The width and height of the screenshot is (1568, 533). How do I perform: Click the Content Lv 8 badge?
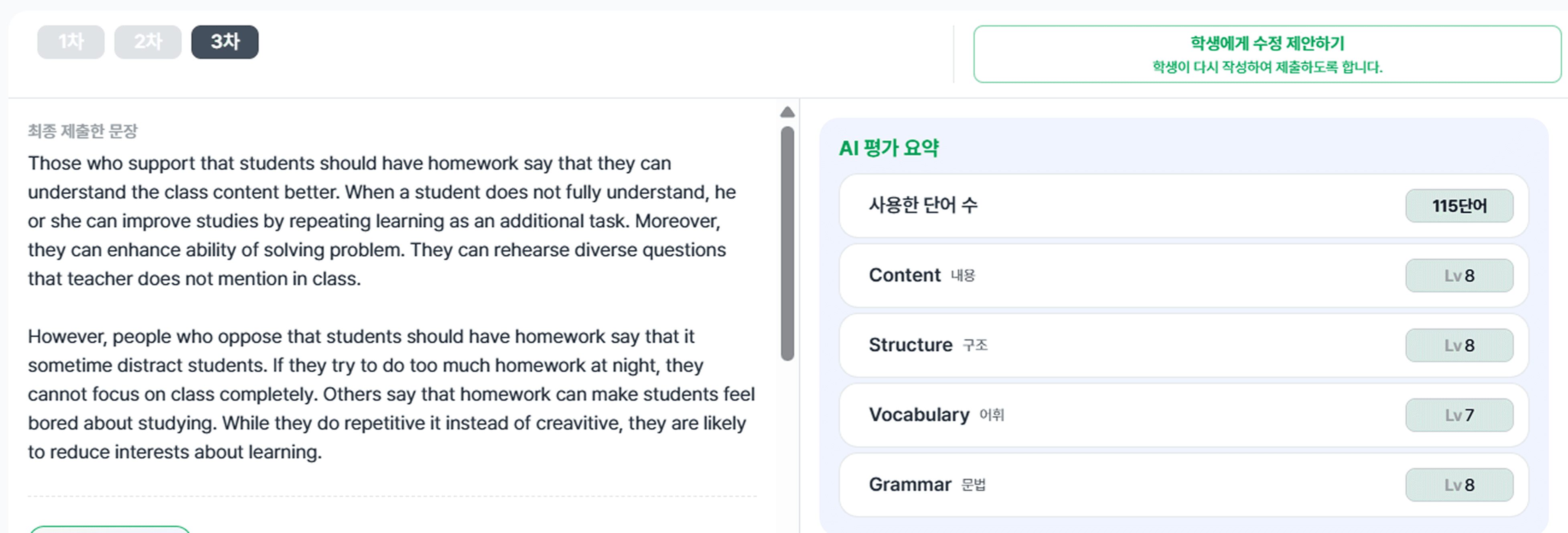coord(1458,276)
